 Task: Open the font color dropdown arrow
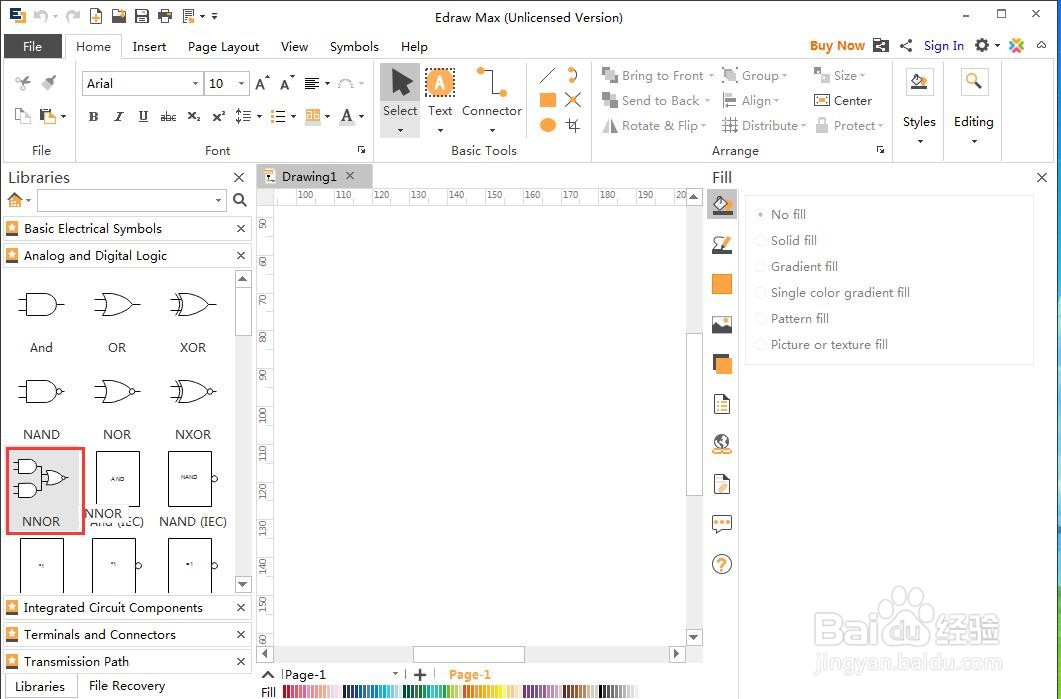coord(361,116)
